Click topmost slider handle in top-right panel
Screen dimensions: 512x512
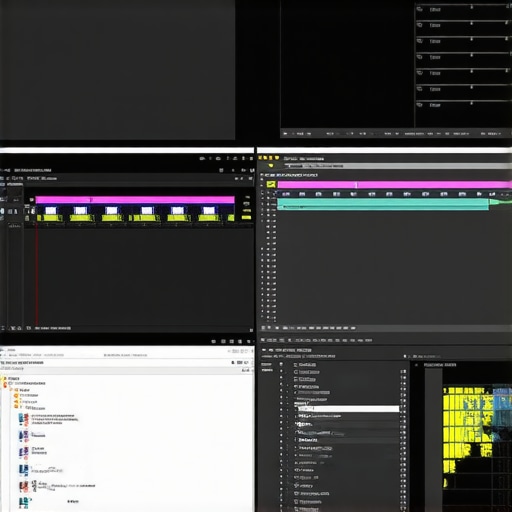[x=471, y=6]
